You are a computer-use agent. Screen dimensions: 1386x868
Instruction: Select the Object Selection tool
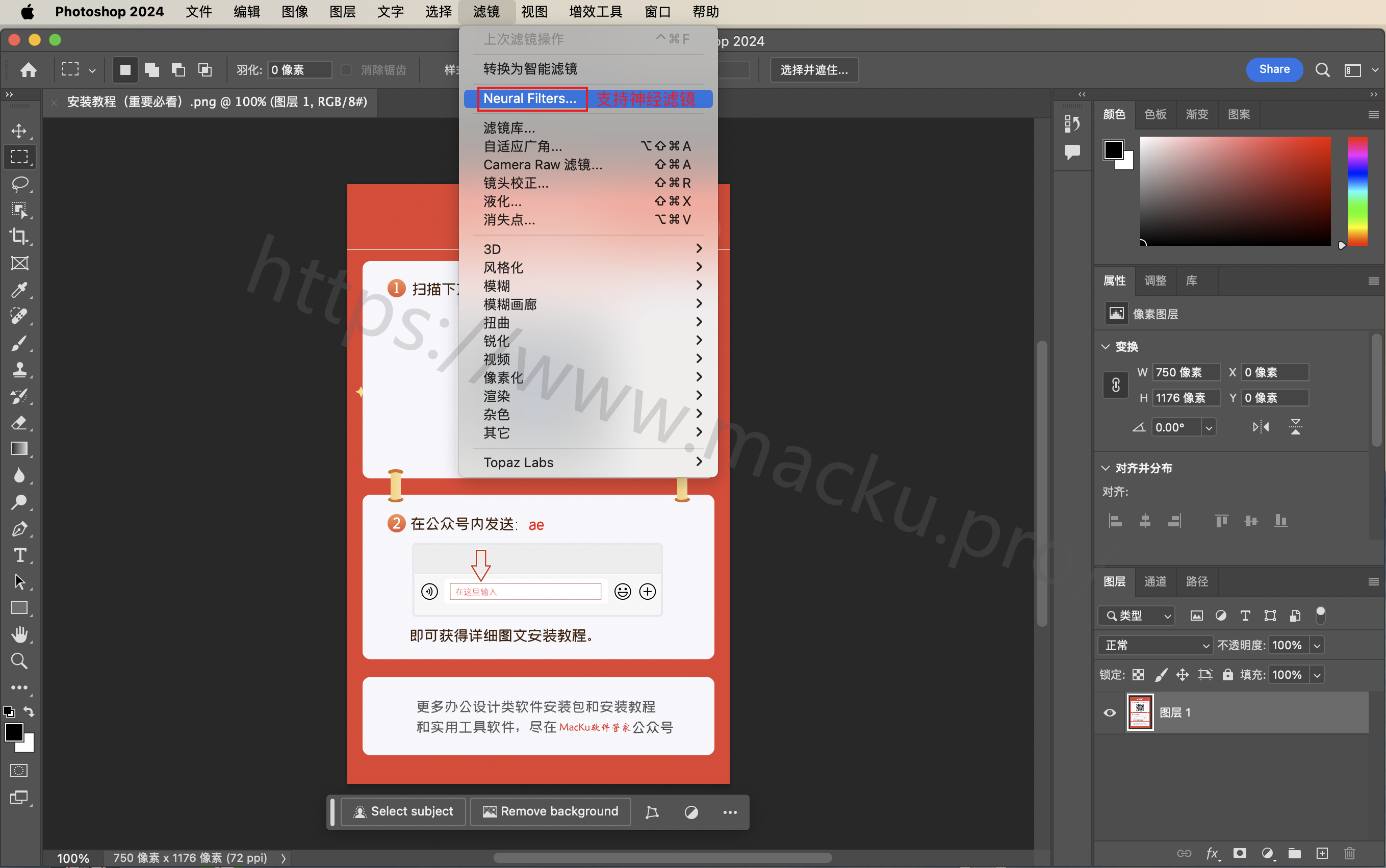pos(19,210)
